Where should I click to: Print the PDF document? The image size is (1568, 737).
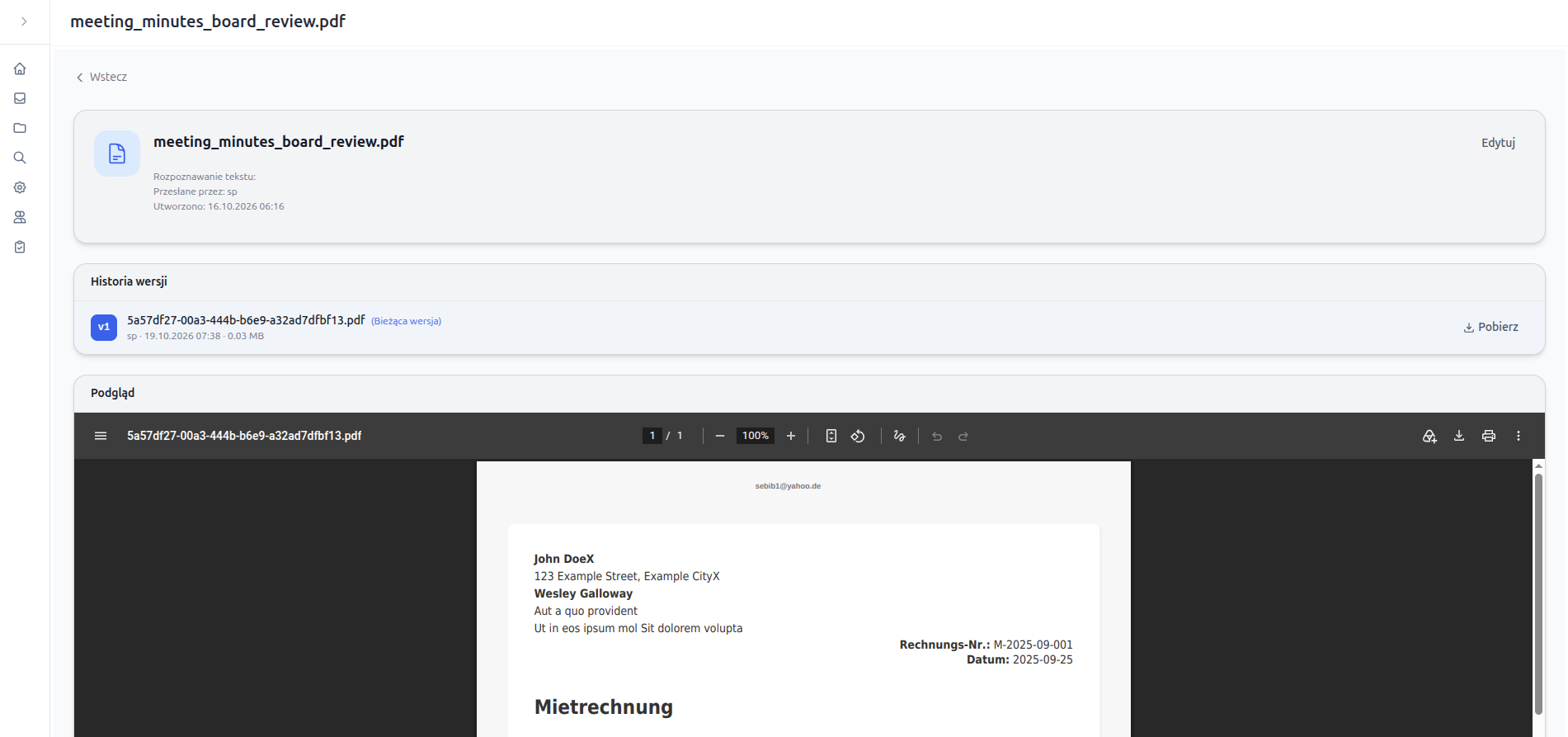(x=1489, y=436)
